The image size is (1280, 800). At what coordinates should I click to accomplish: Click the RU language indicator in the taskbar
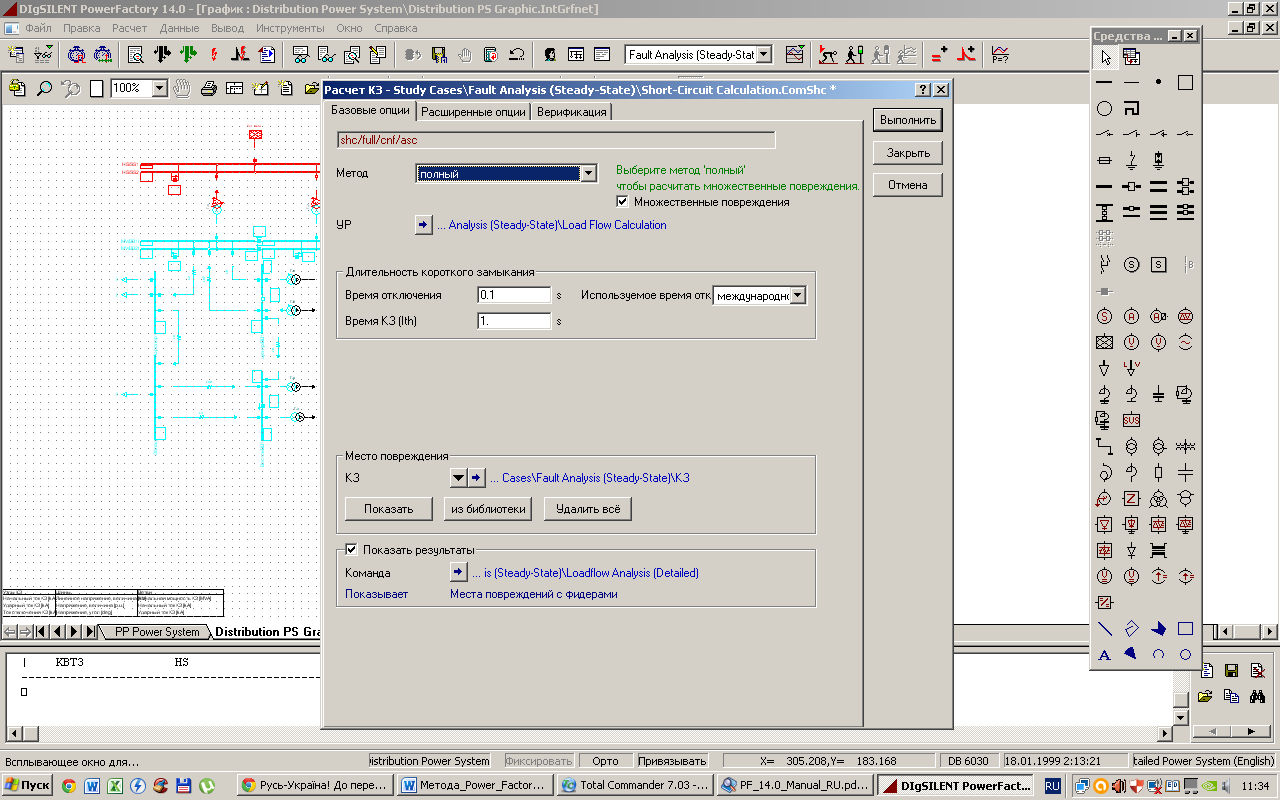pos(1052,787)
